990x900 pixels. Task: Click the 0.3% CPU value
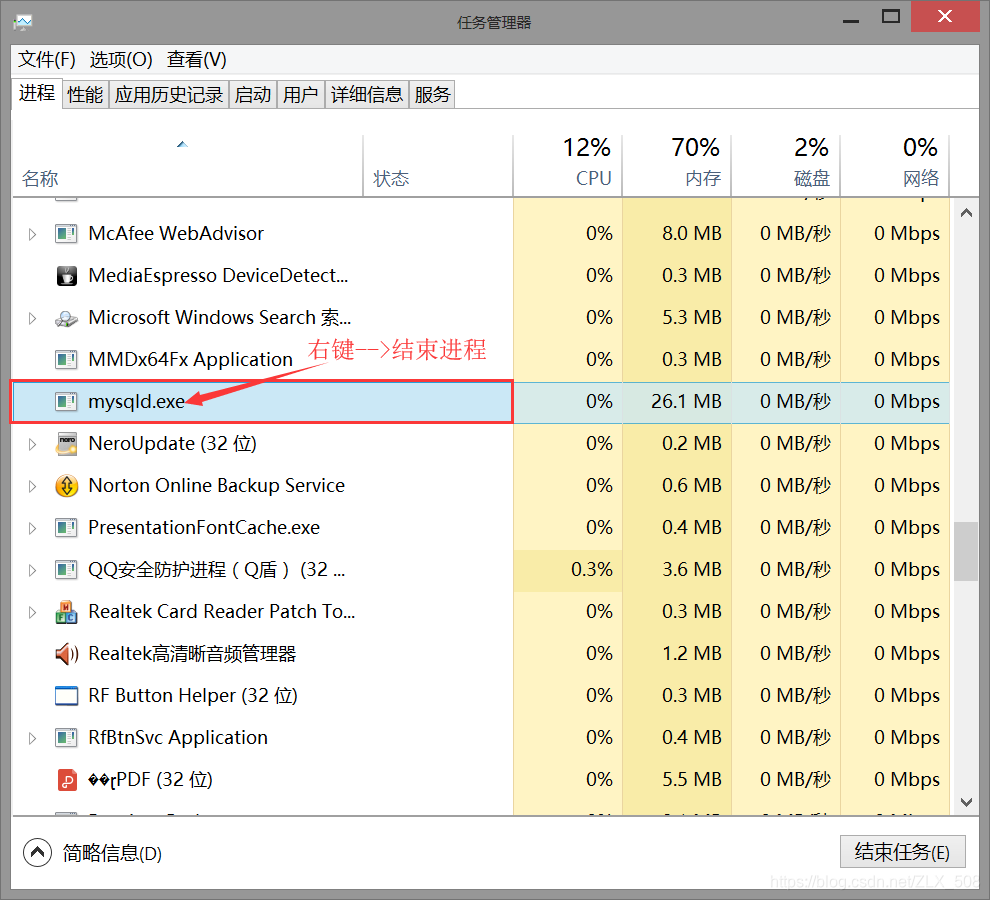pyautogui.click(x=592, y=570)
